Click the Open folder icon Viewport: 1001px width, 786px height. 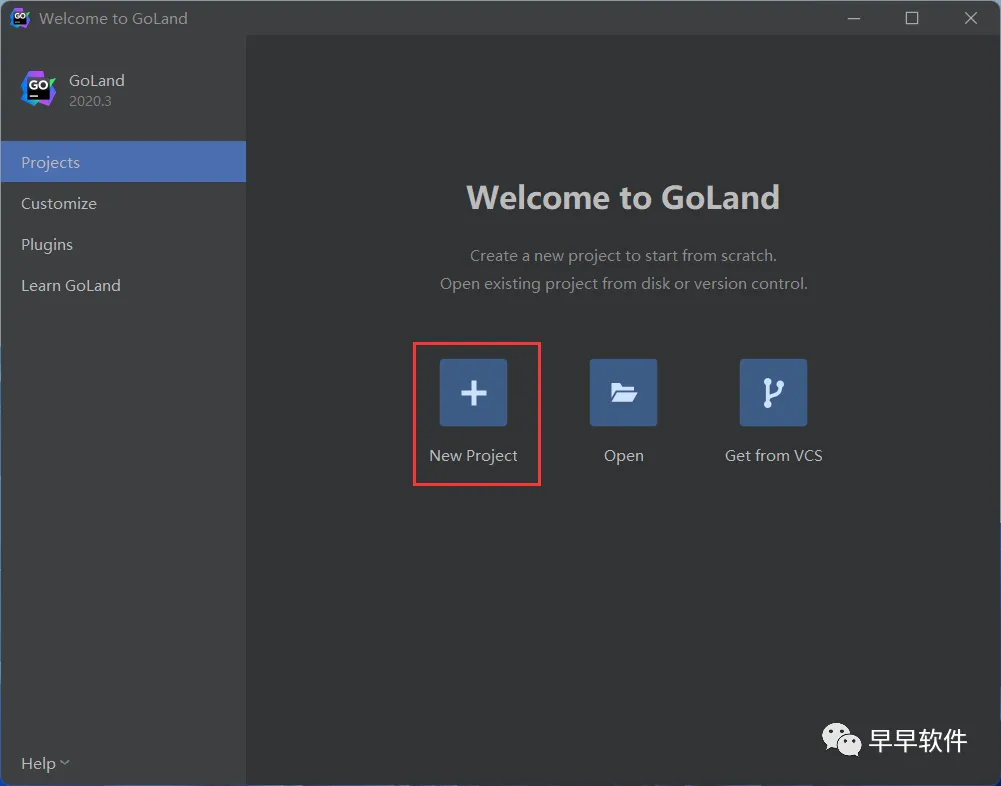(623, 392)
